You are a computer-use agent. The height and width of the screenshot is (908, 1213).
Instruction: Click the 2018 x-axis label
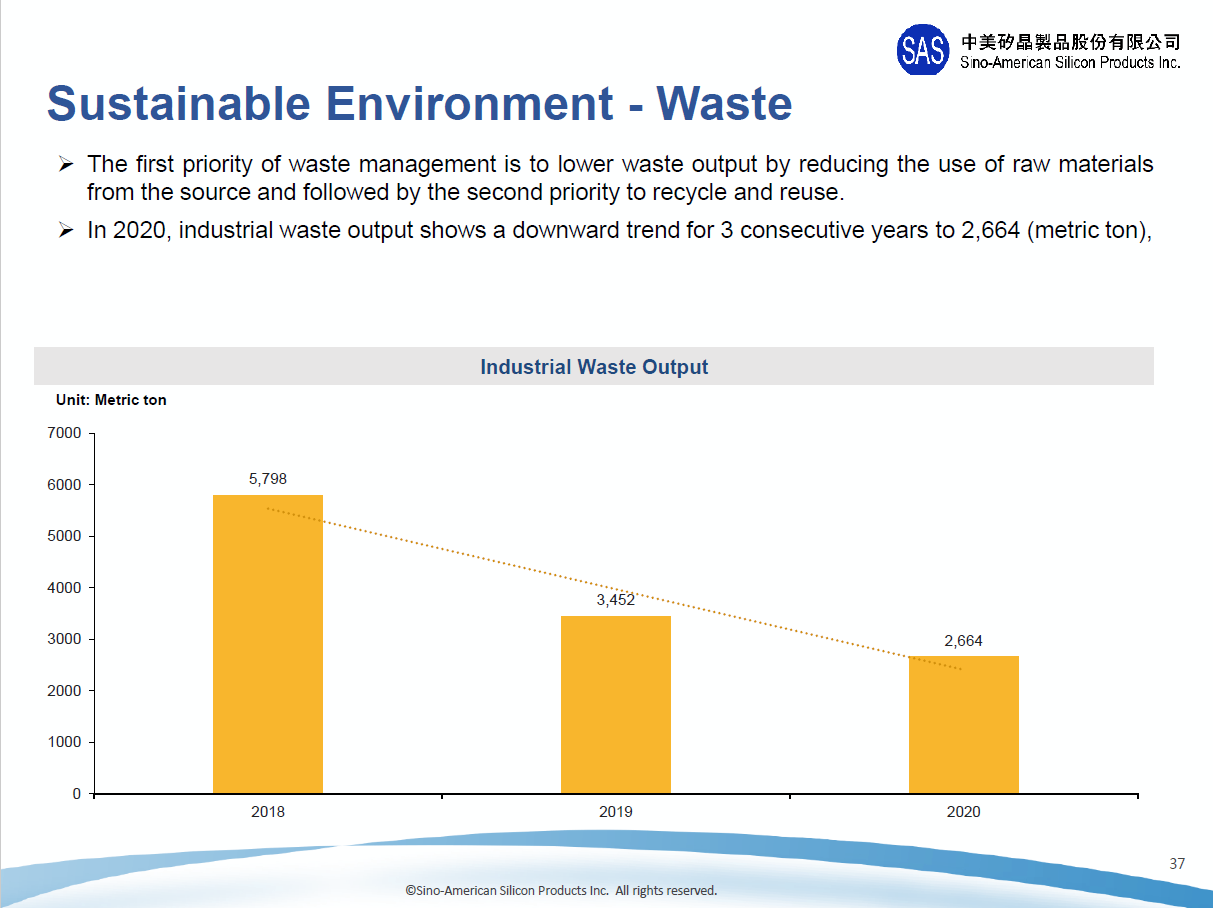pyautogui.click(x=268, y=812)
